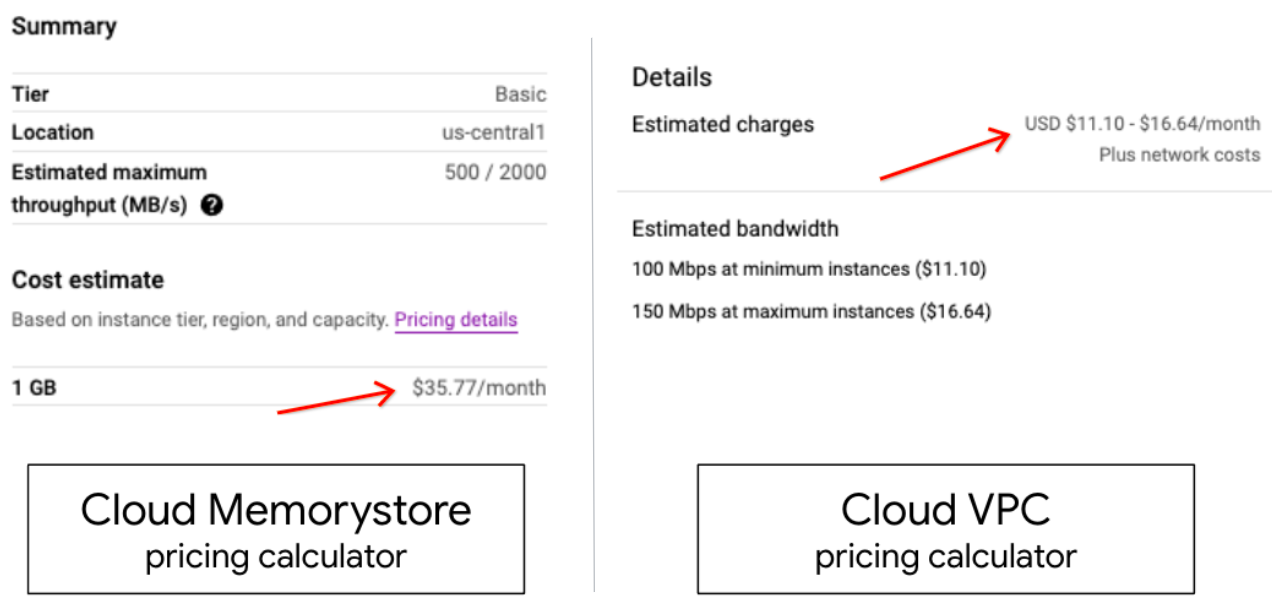The image size is (1272, 604).
Task: Click the USD $11.10 - $16.64/month amount
Action: pos(1142,124)
